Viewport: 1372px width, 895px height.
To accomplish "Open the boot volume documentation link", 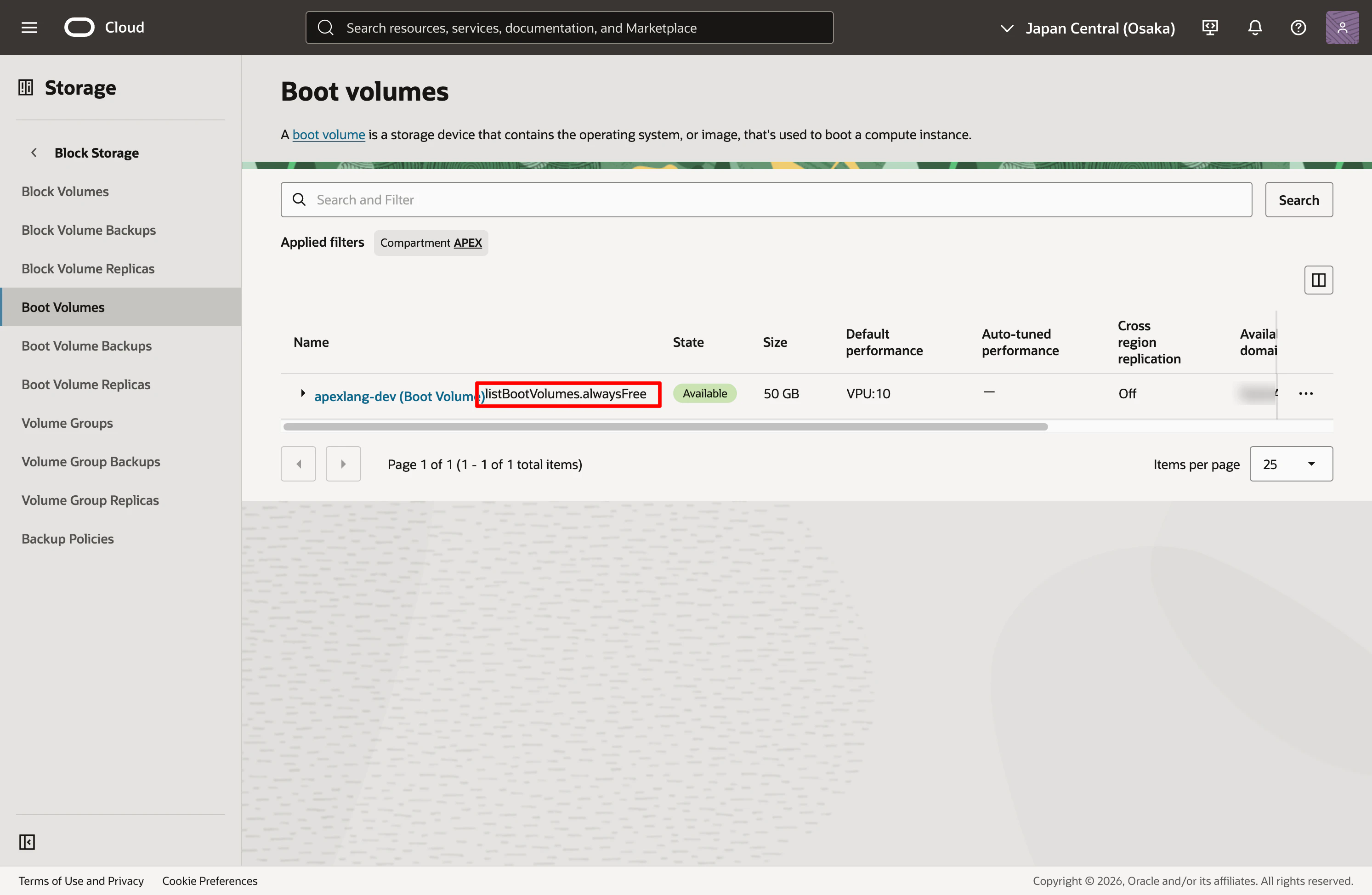I will pos(329,134).
